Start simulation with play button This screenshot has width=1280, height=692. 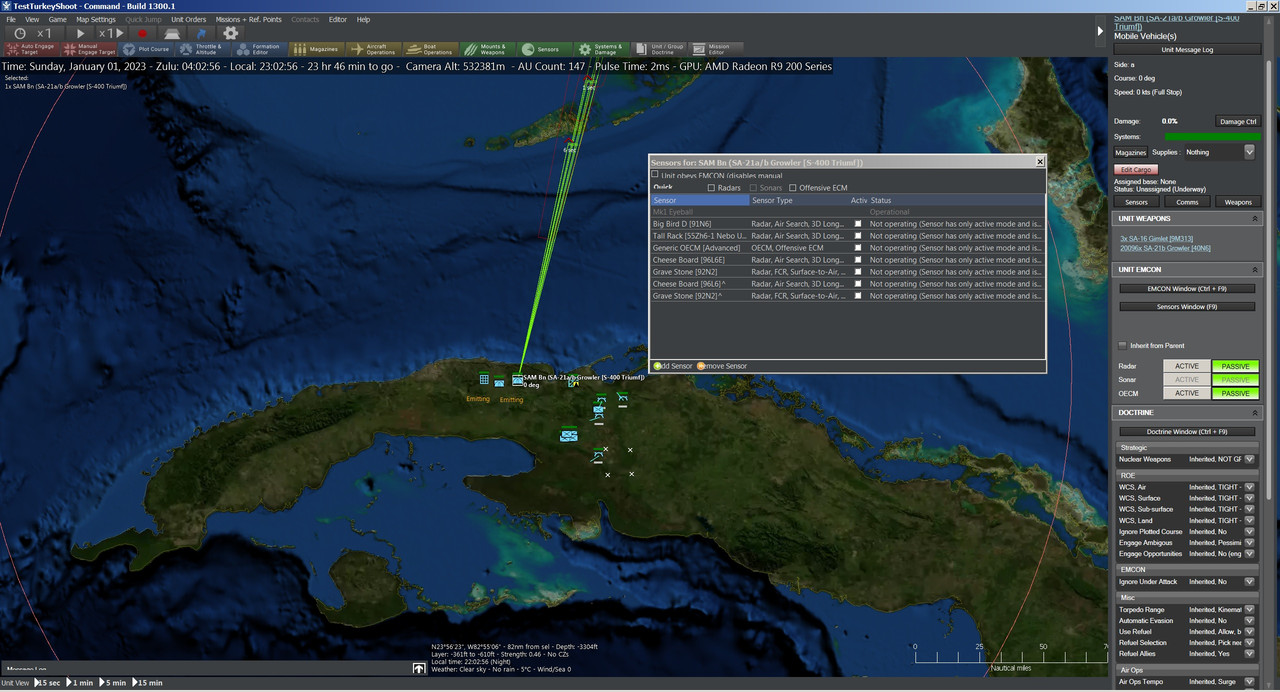click(81, 33)
